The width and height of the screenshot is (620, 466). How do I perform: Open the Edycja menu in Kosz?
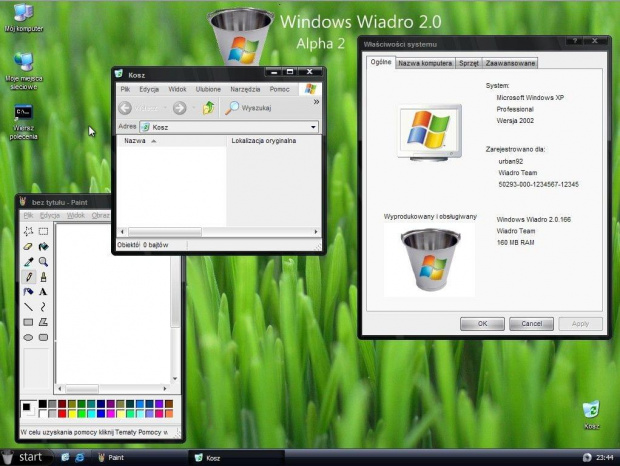149,89
